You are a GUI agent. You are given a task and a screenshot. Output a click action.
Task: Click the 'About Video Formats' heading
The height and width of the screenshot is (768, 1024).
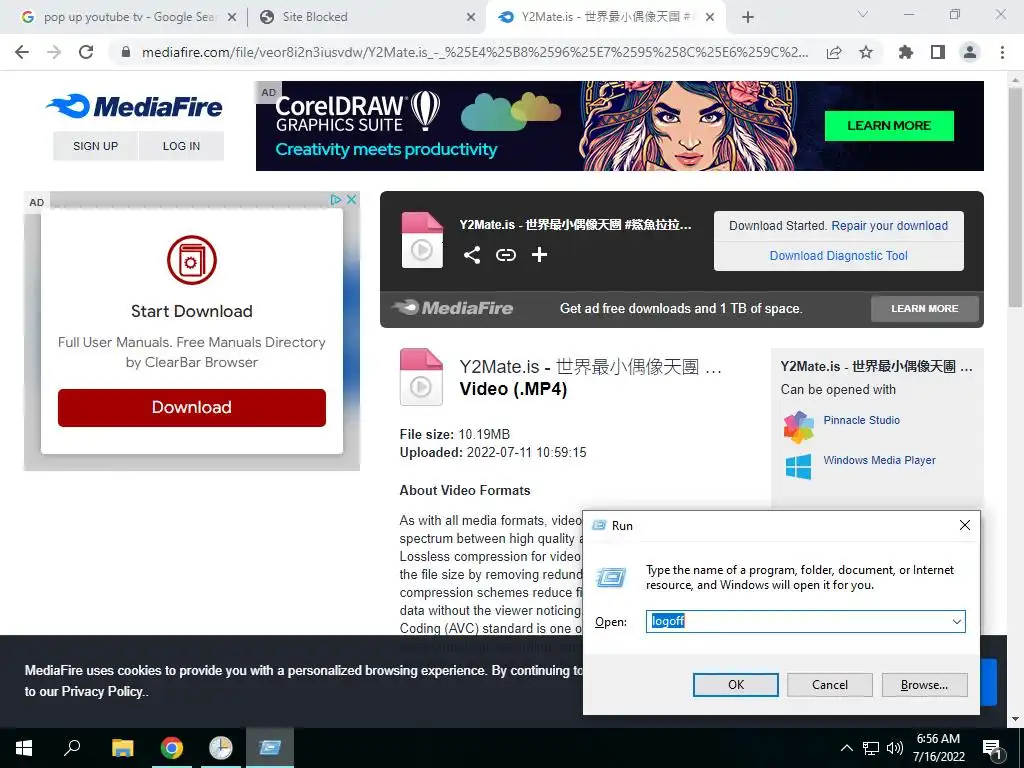(x=465, y=490)
